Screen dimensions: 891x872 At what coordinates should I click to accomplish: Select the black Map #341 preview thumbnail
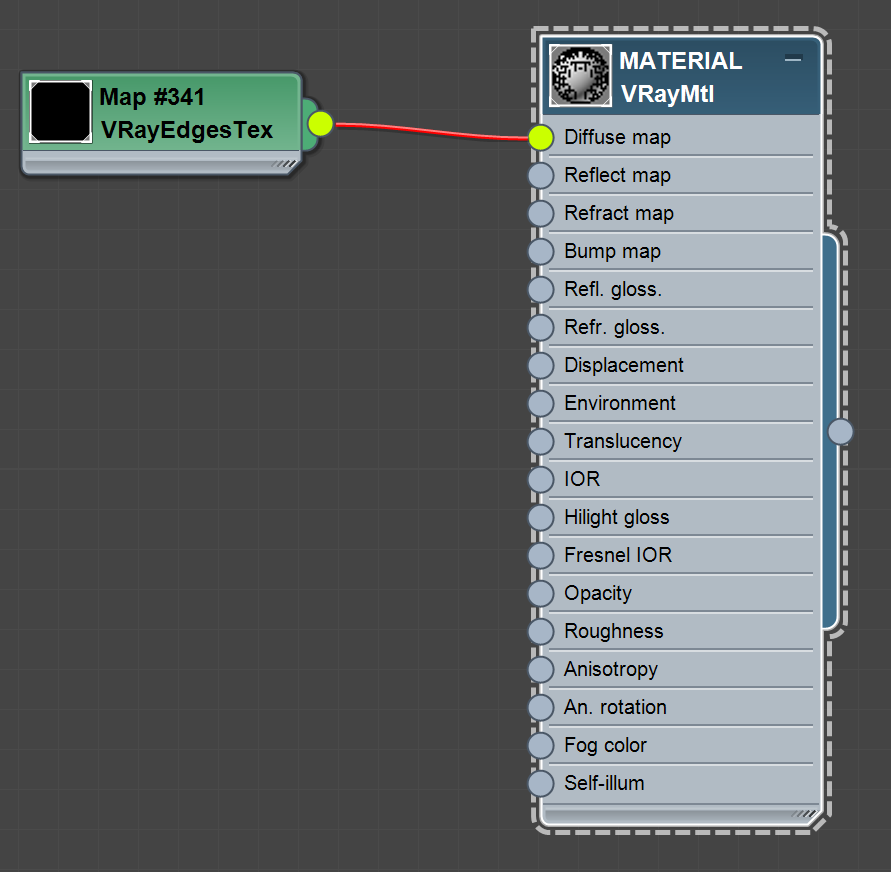(x=60, y=111)
